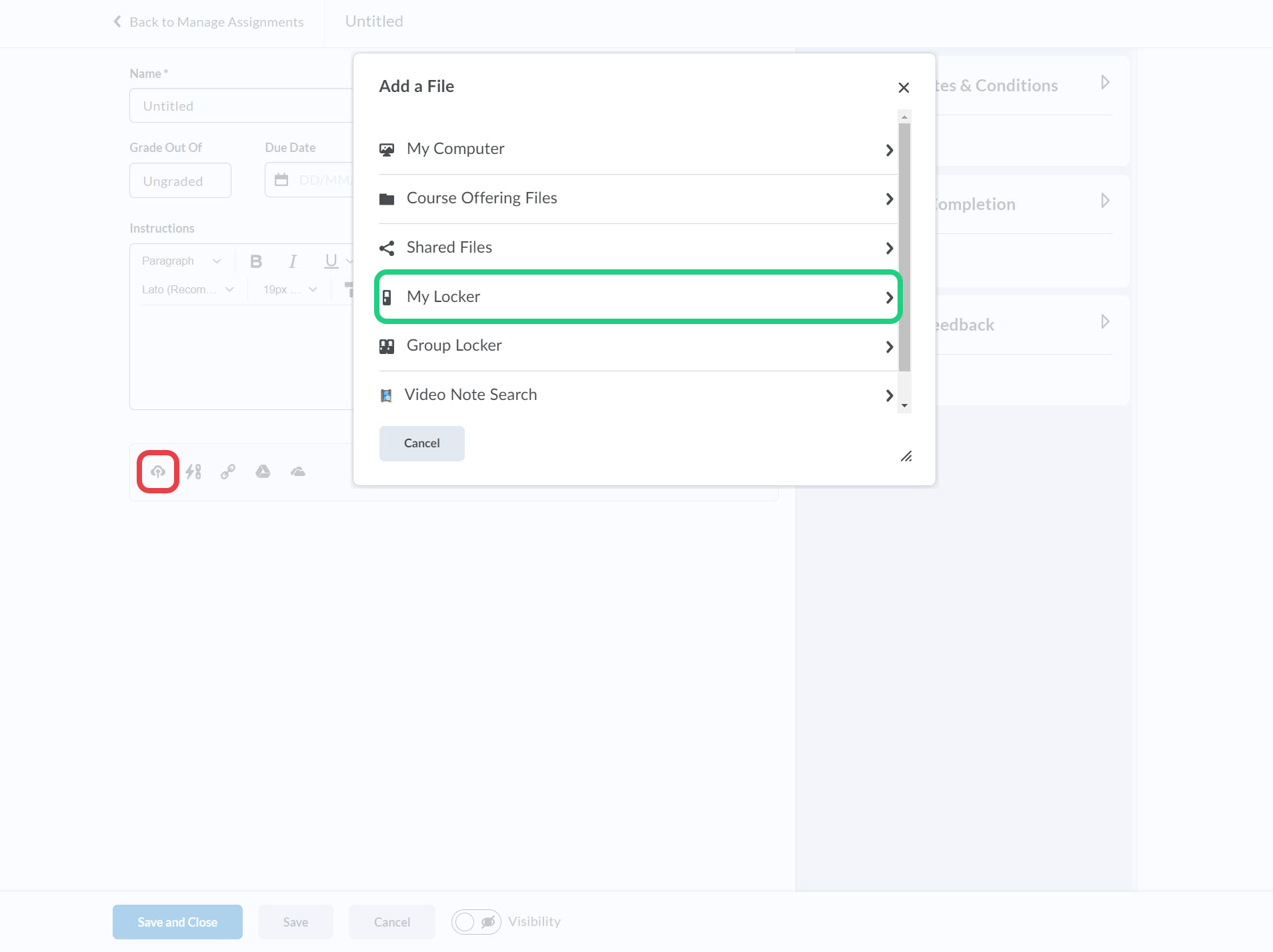Choose My Computer as file source
Image resolution: width=1273 pixels, height=952 pixels.
[x=637, y=149]
